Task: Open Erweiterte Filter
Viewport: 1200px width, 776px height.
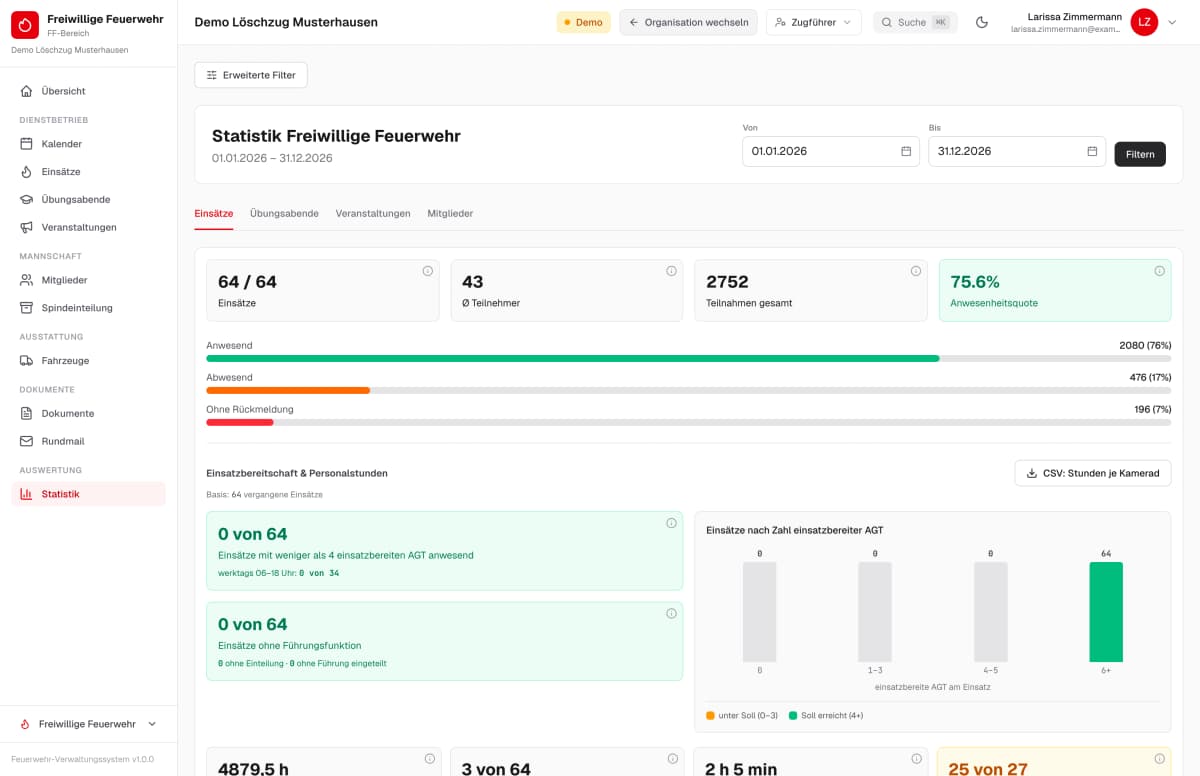Action: point(251,75)
